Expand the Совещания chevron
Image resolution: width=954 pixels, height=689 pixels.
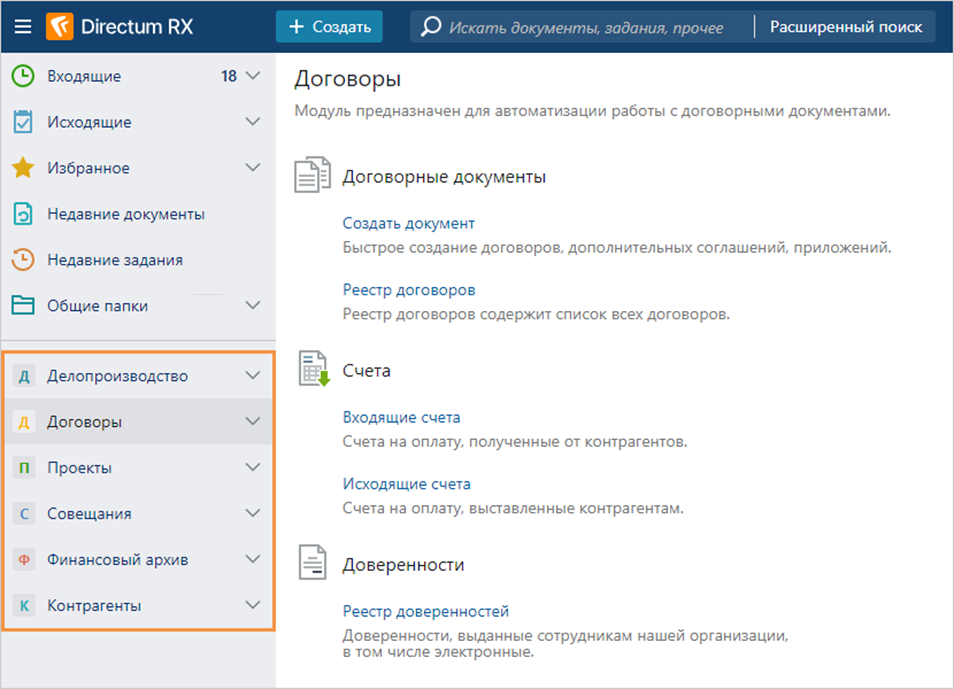click(252, 514)
